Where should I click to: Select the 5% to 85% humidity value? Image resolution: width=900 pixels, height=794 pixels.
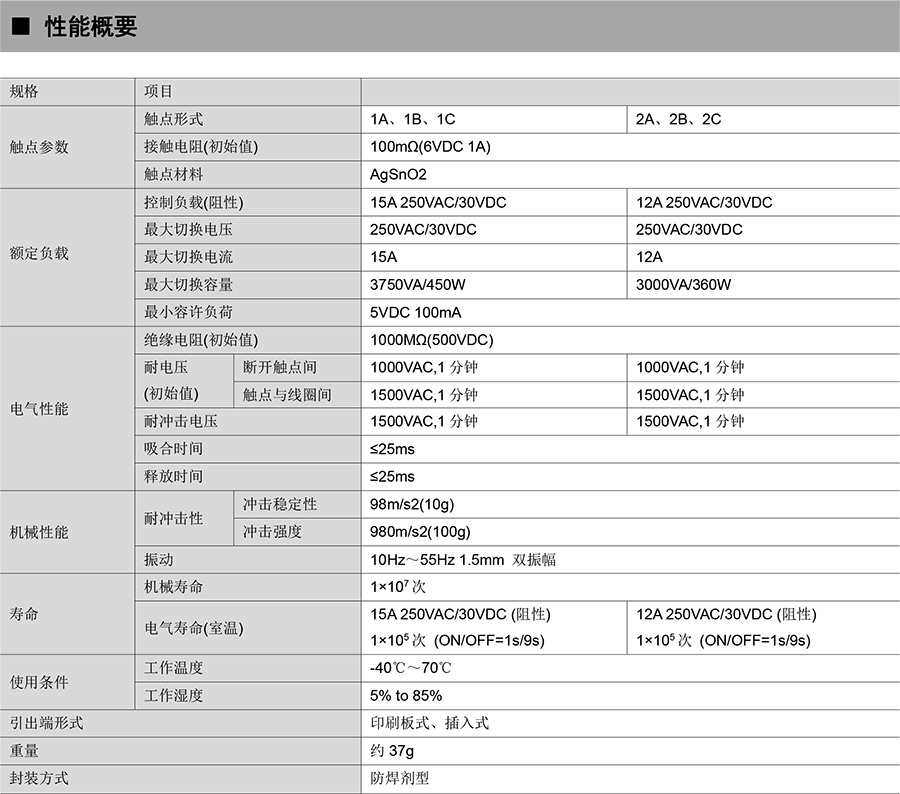[406, 695]
